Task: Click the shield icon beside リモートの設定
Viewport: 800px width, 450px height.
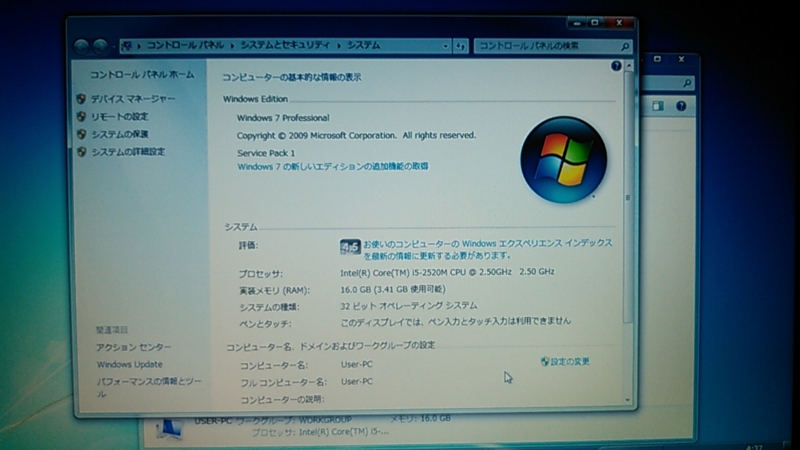Action: [81, 116]
